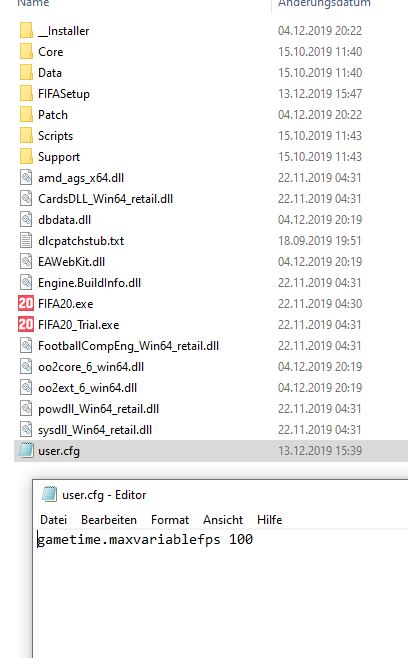Select the _Installer folder icon

pyautogui.click(x=26, y=31)
